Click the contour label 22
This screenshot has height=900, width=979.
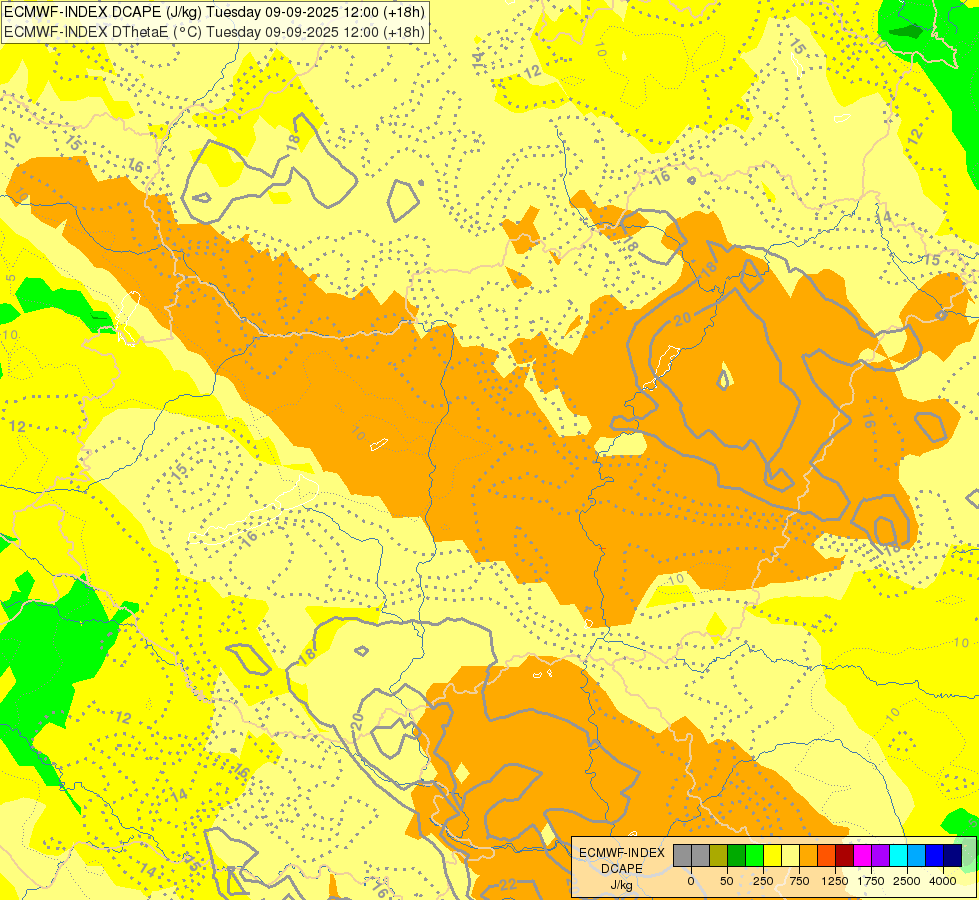point(508,884)
